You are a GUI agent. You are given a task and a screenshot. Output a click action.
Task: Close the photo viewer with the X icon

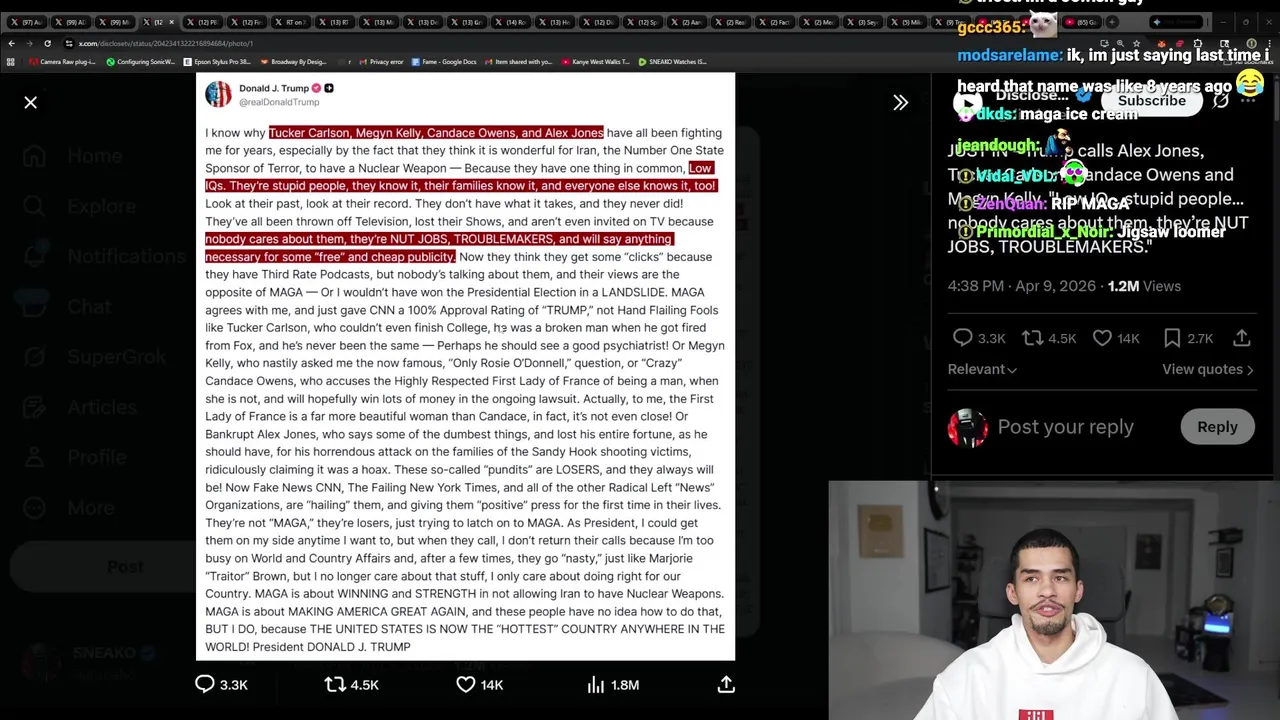point(31,102)
